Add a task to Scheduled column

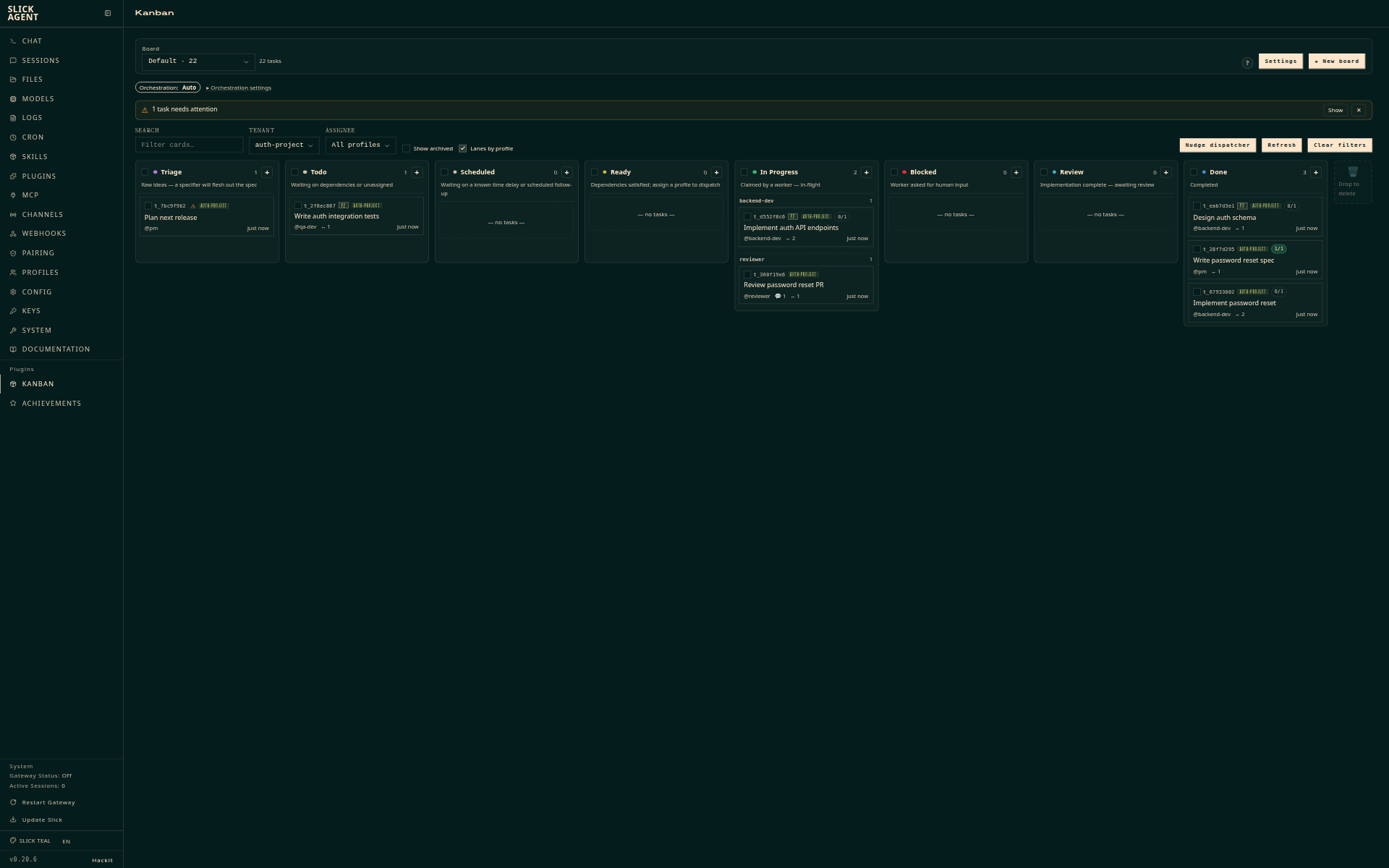(x=566, y=172)
